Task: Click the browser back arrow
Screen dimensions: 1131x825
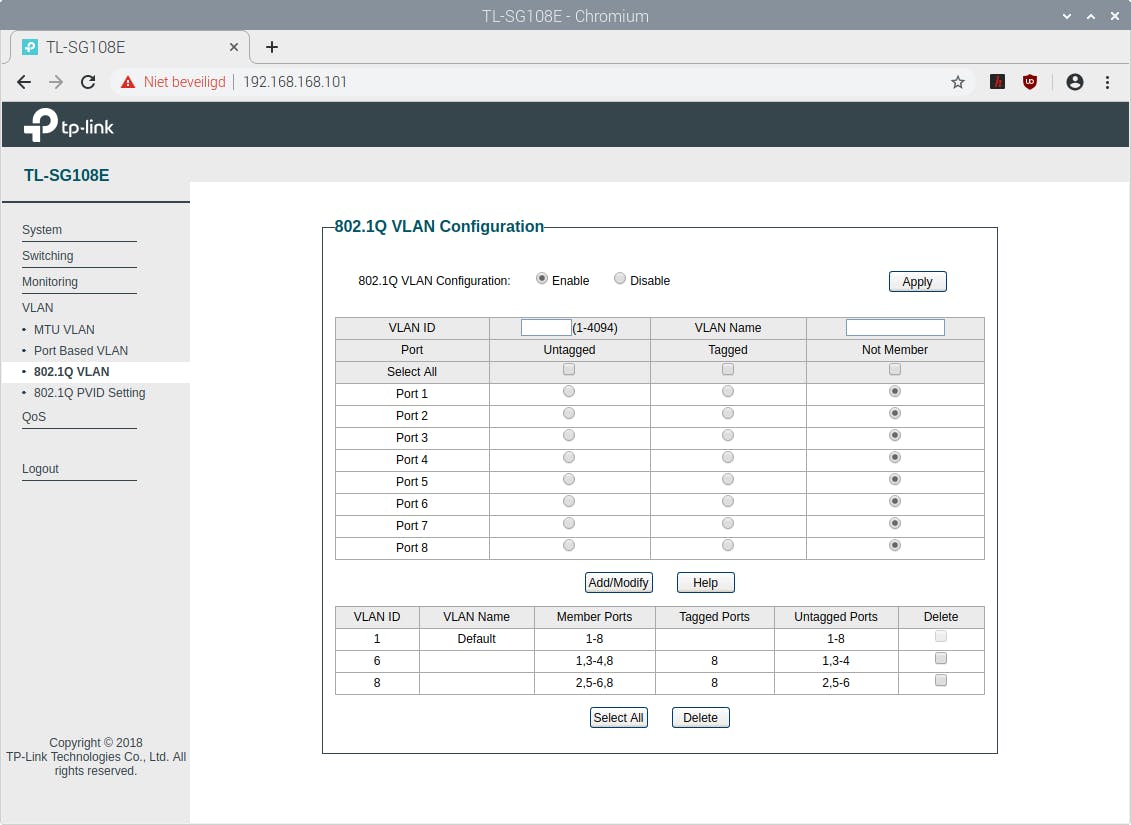Action: (24, 82)
